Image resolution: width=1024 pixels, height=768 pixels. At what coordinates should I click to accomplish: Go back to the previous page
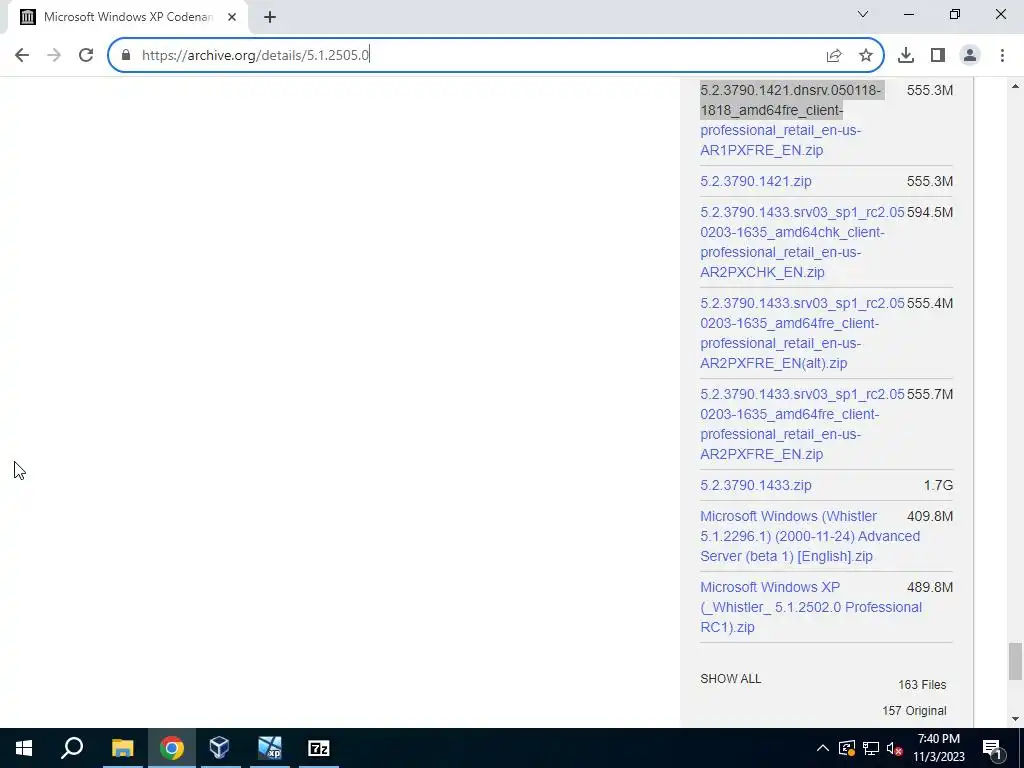(22, 55)
